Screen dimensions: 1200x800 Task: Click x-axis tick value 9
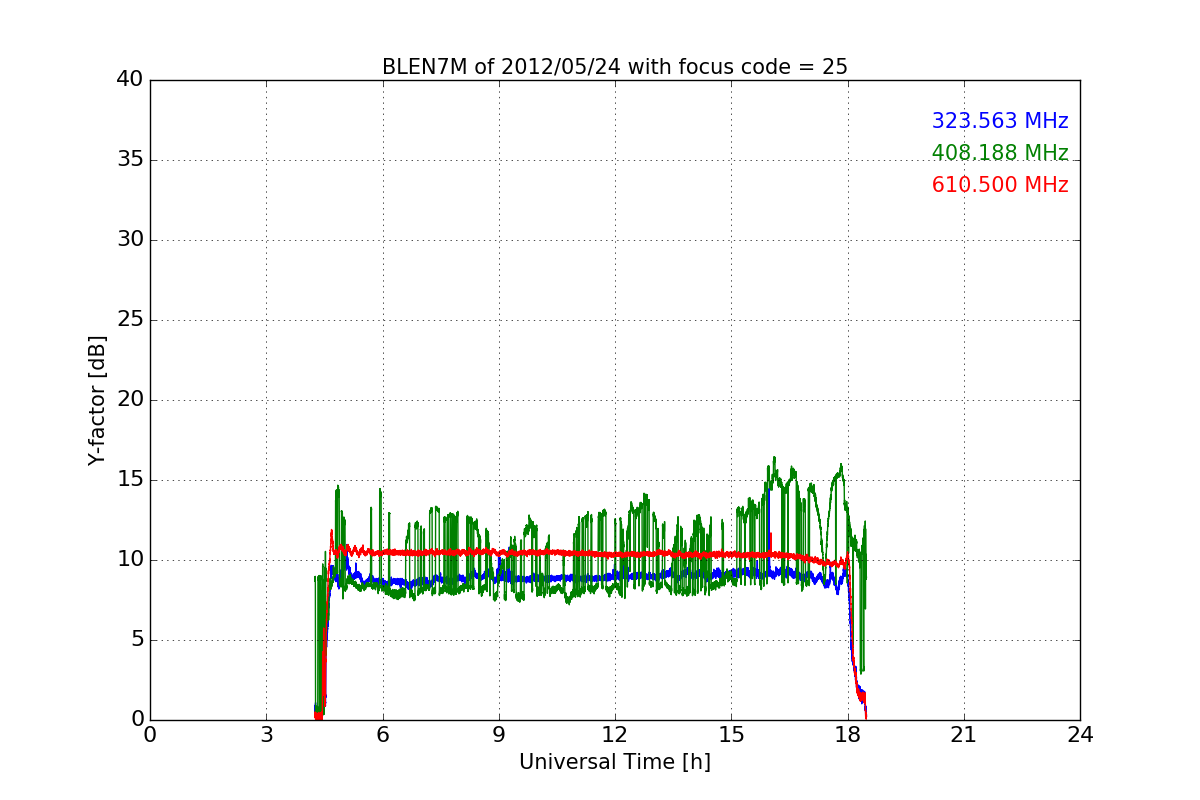(x=499, y=735)
